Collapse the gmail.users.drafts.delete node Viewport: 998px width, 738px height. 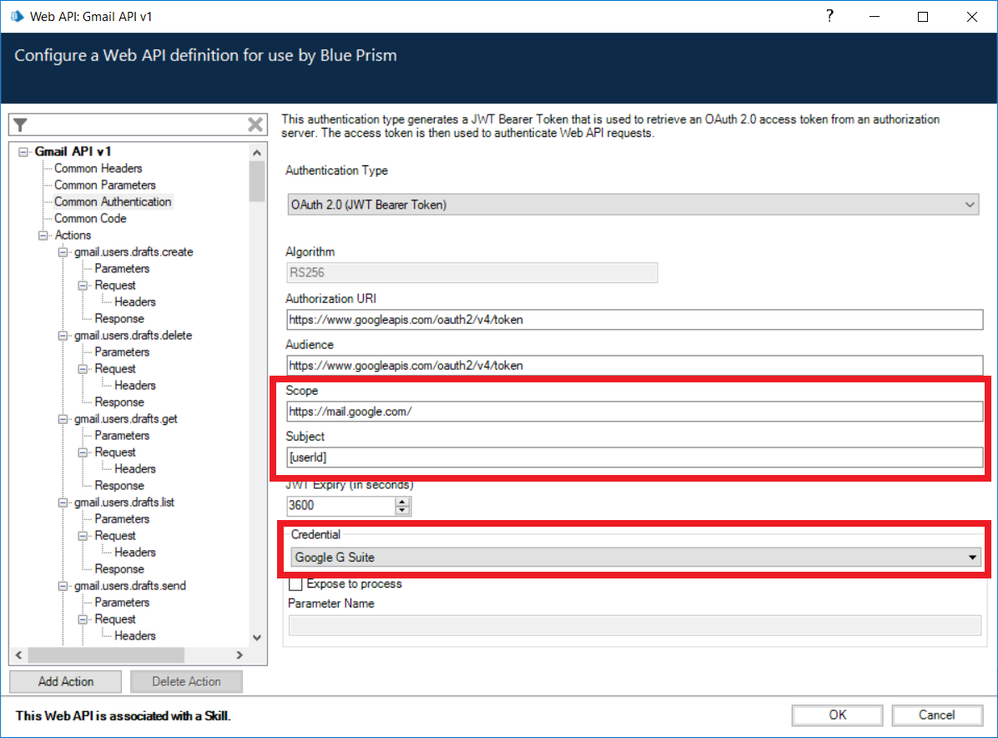coord(63,335)
